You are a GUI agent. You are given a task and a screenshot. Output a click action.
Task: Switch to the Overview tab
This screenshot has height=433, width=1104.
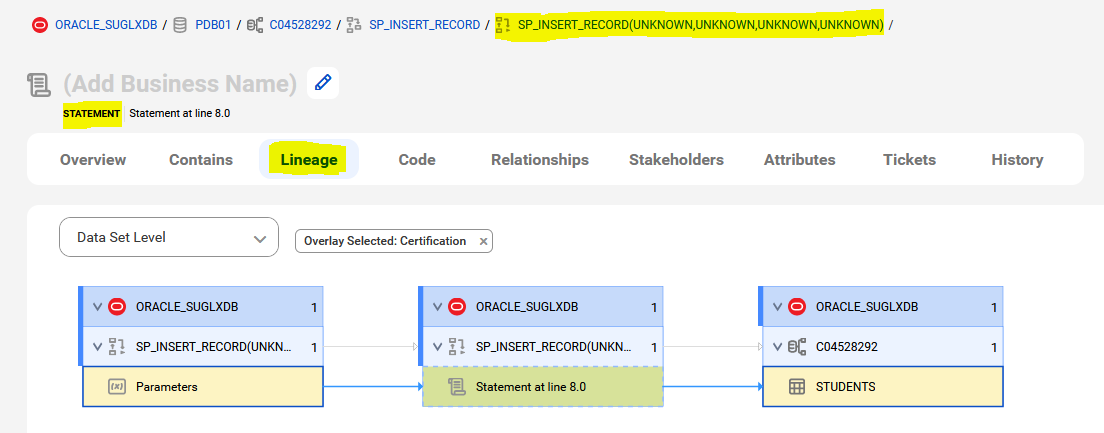93,160
